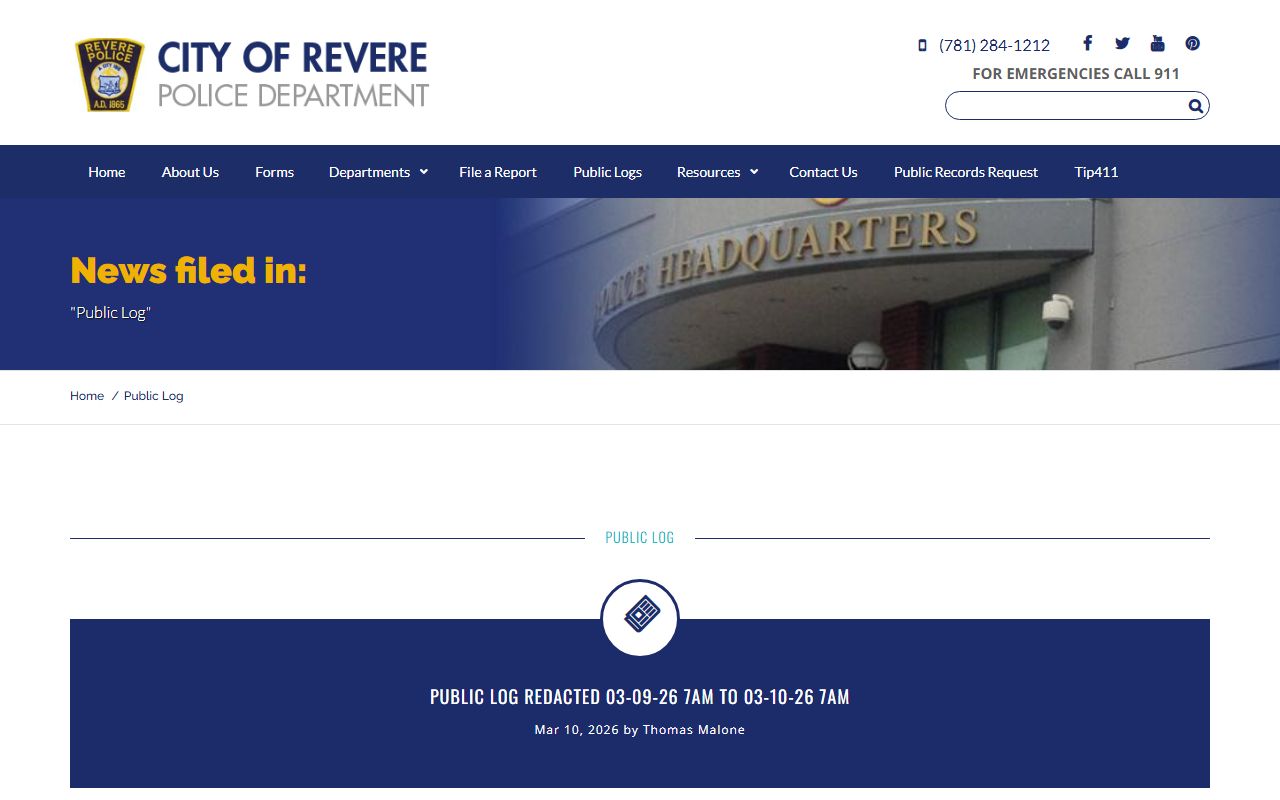
Task: Open Public Logs in navigation bar
Action: click(607, 172)
